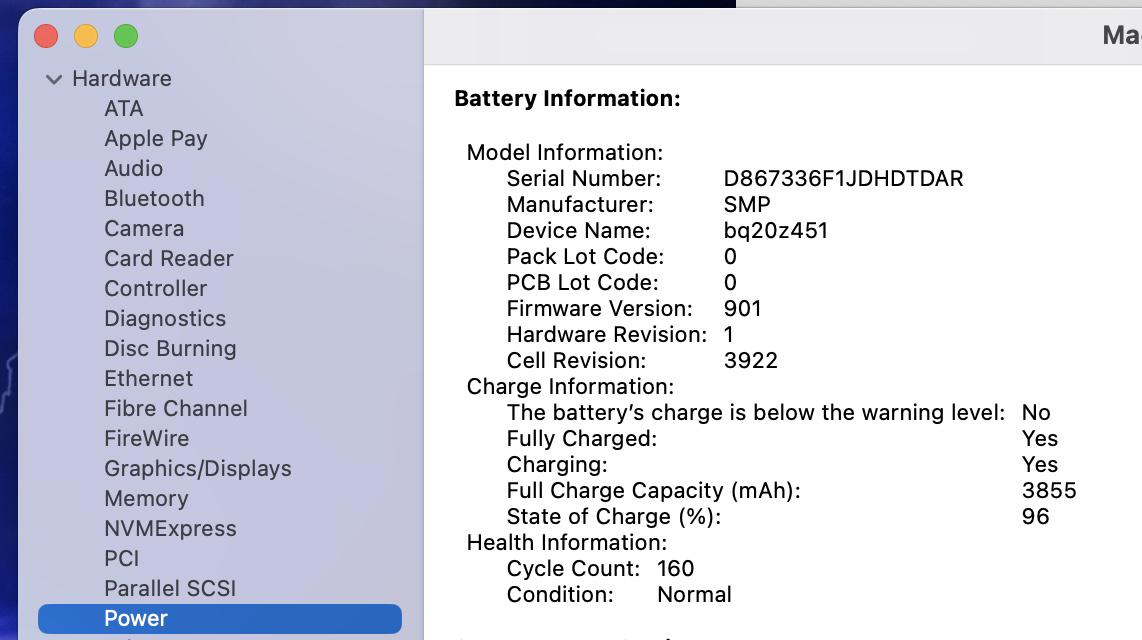Open Apple Pay hardware info
This screenshot has height=640, width=1142.
point(155,138)
